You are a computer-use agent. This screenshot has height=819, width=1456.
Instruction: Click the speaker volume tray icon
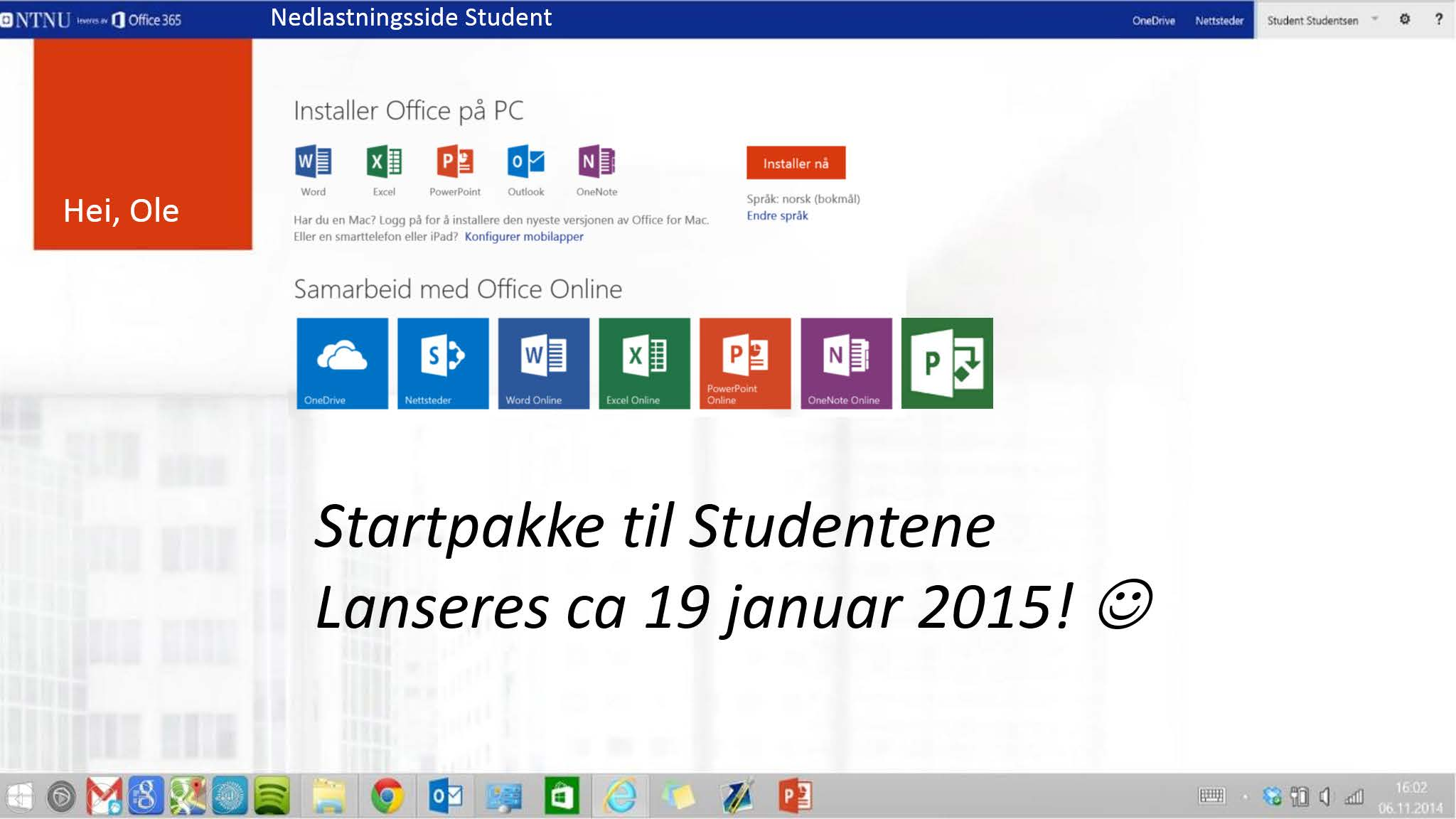pos(1325,796)
